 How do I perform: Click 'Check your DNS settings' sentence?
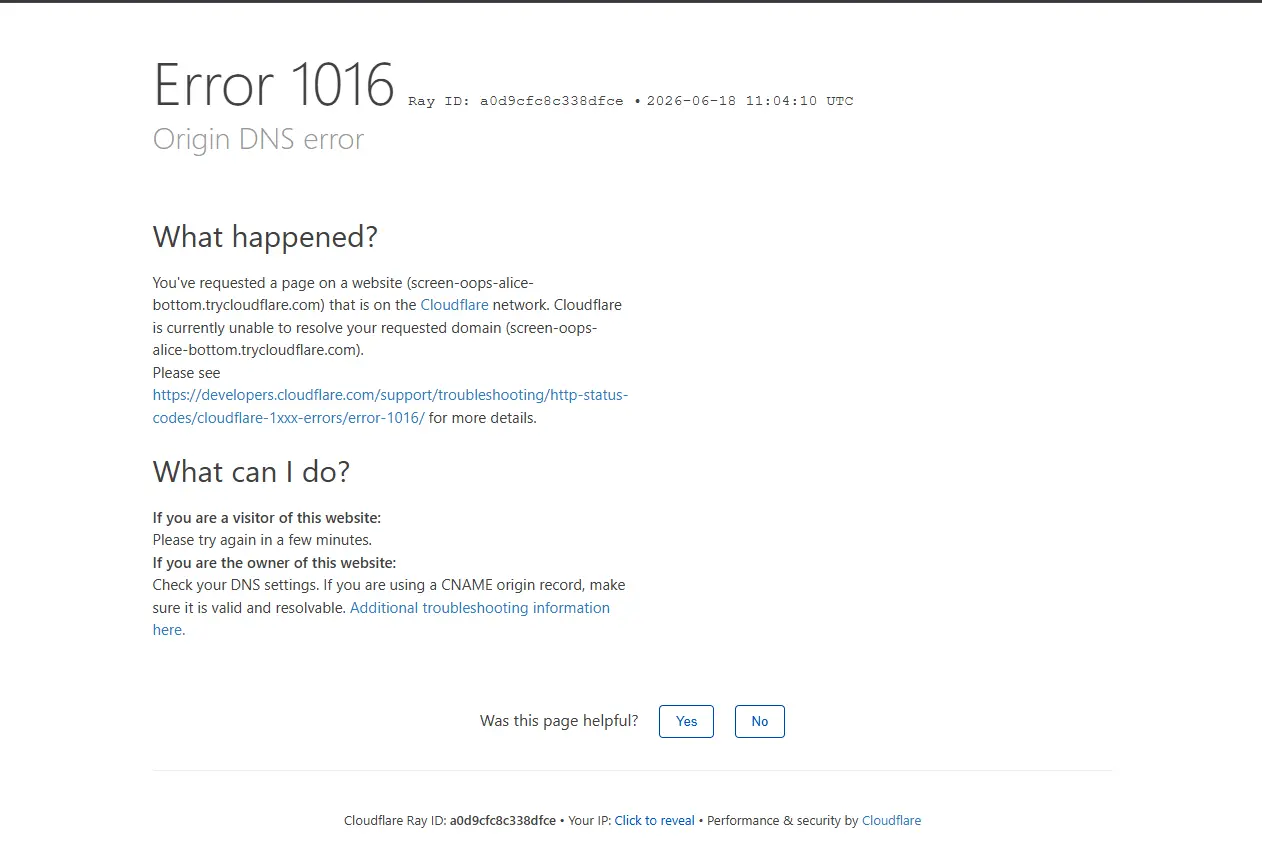click(234, 585)
